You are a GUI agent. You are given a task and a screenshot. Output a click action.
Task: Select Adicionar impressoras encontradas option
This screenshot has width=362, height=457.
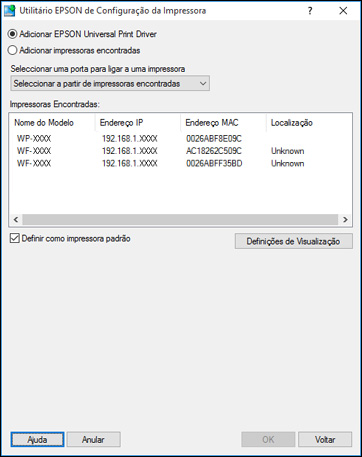point(74,50)
